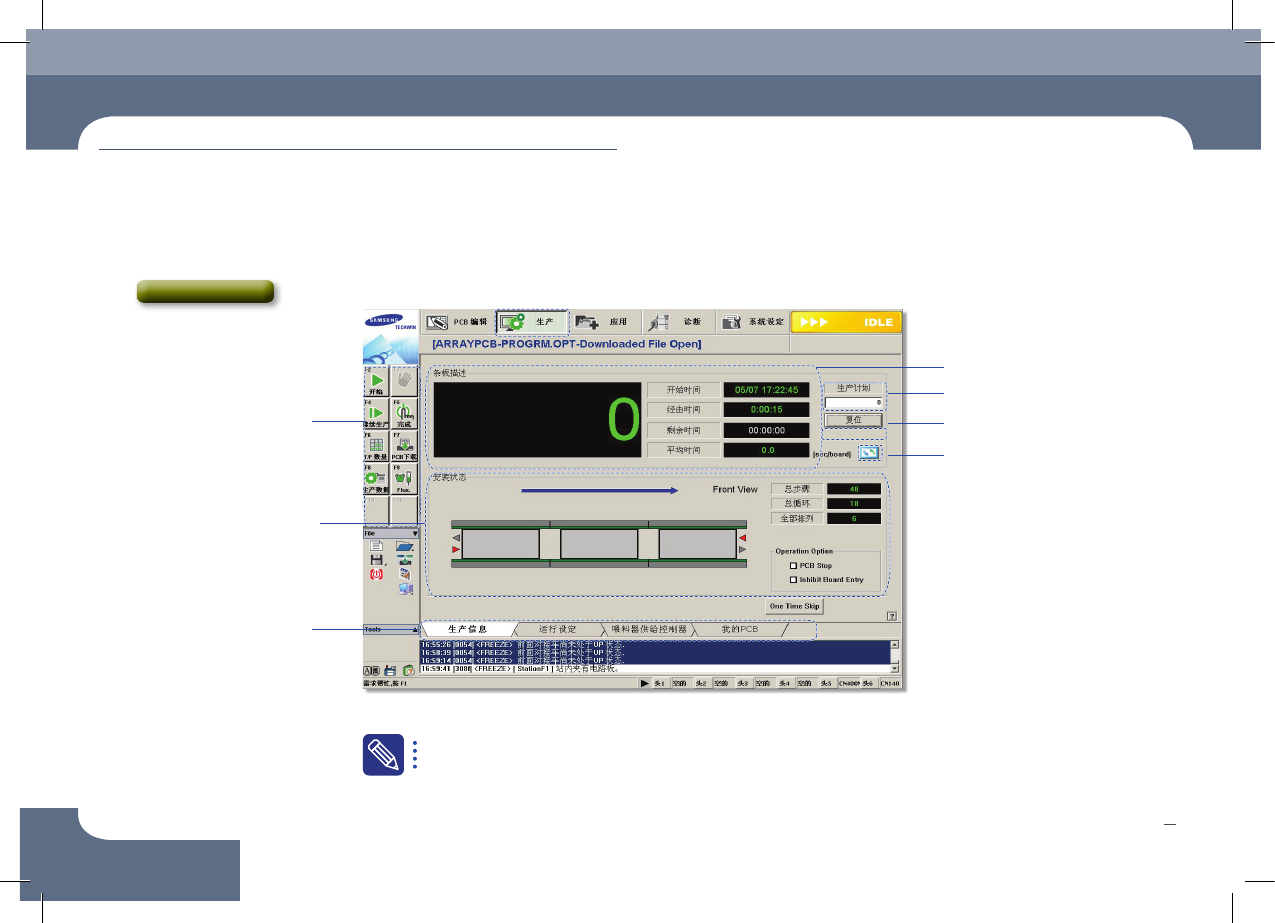
Task: Click the large green PCB counter display
Action: click(537, 421)
